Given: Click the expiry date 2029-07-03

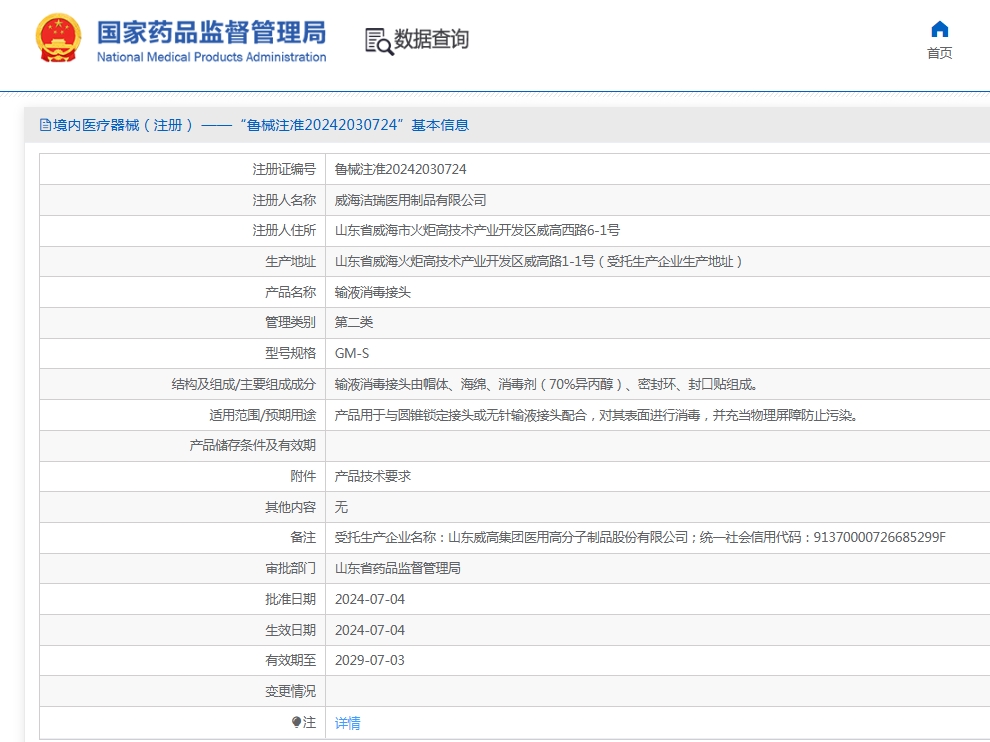Looking at the screenshot, I should [369, 661].
